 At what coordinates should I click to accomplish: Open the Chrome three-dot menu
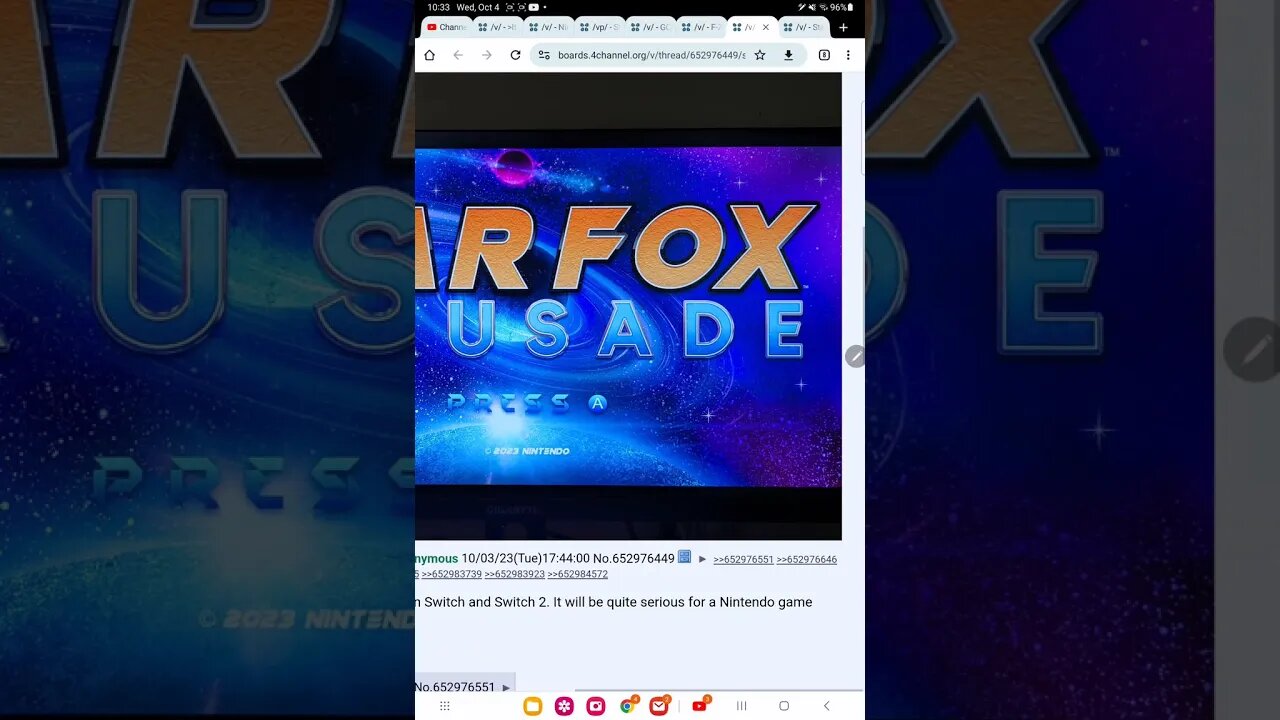tap(848, 55)
